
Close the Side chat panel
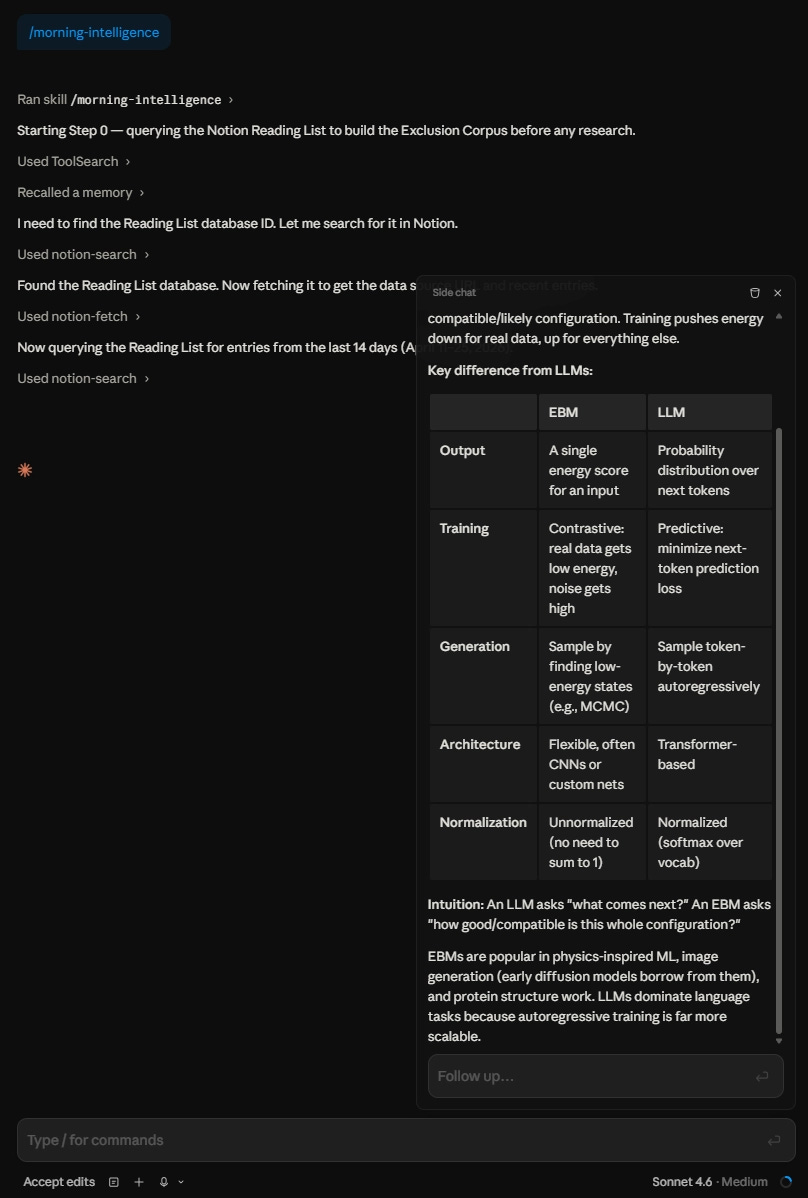(777, 293)
